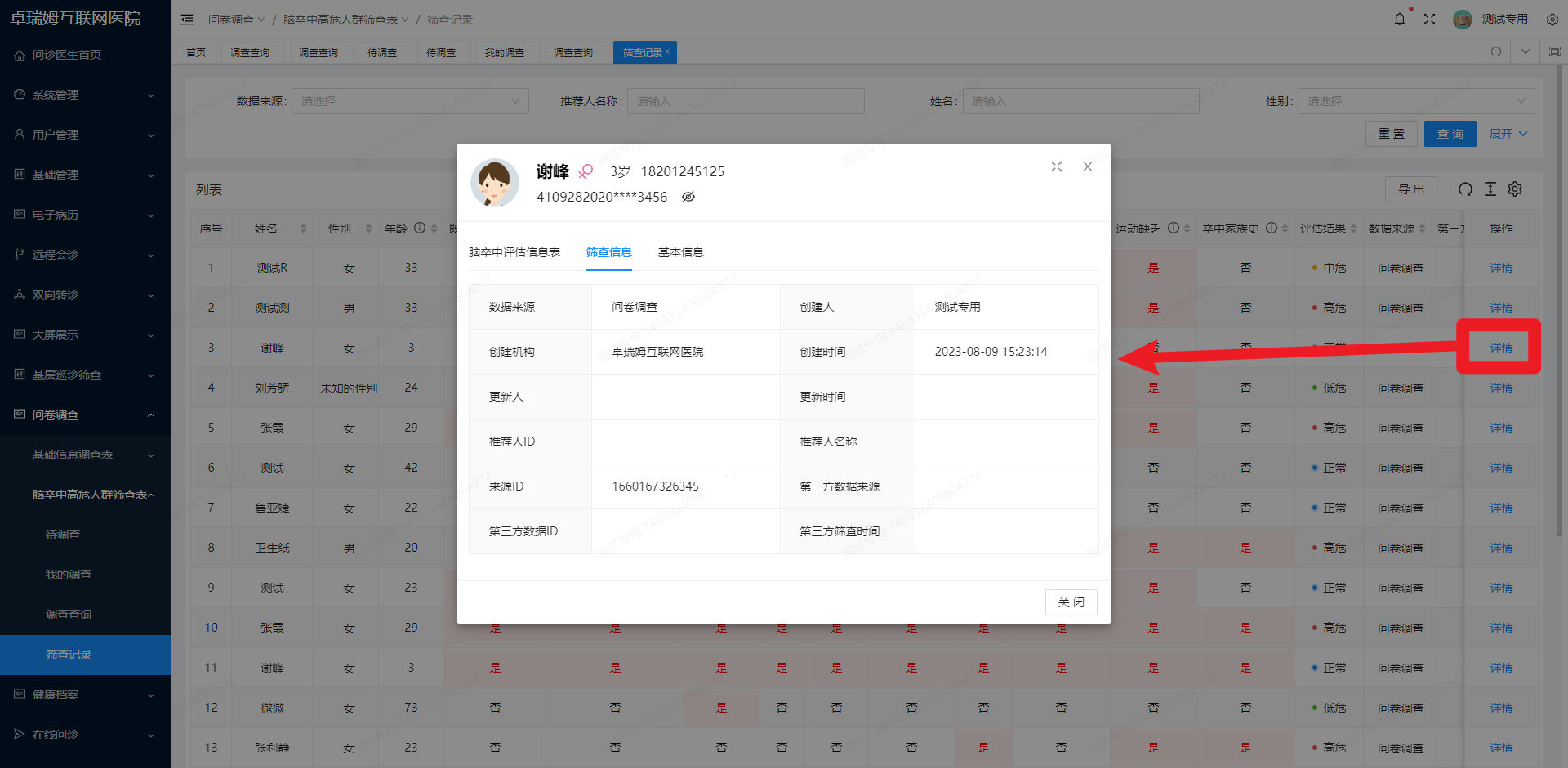Sort by the 数据来源 column
The image size is (1568, 768).
(x=1422, y=229)
